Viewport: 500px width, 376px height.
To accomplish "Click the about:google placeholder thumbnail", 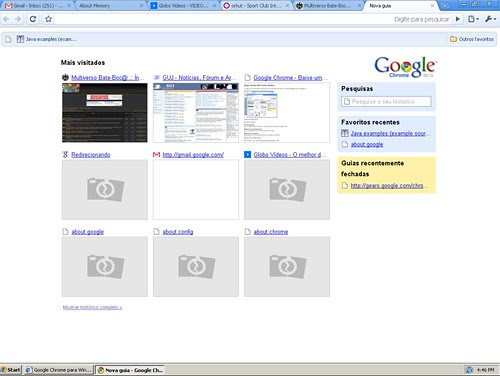I will (105, 267).
